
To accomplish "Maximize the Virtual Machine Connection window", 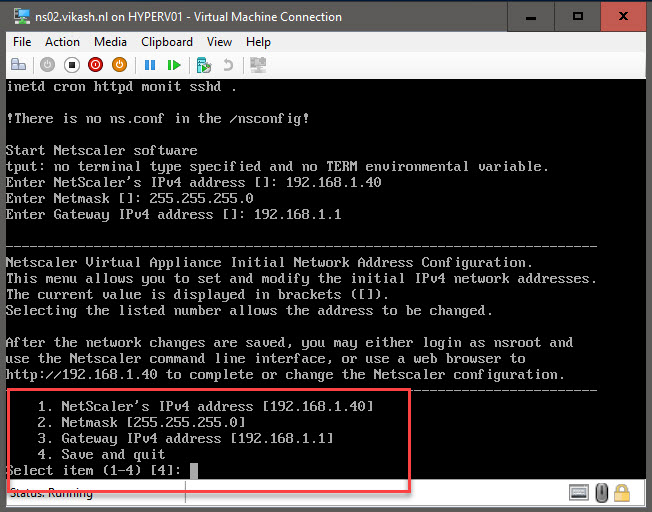I will 578,17.
